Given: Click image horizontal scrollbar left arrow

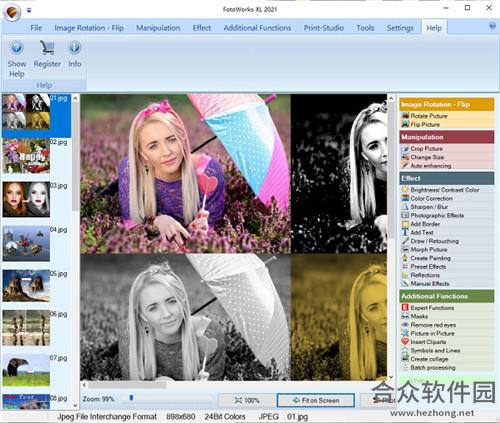Looking at the screenshot, I should tap(84, 385).
